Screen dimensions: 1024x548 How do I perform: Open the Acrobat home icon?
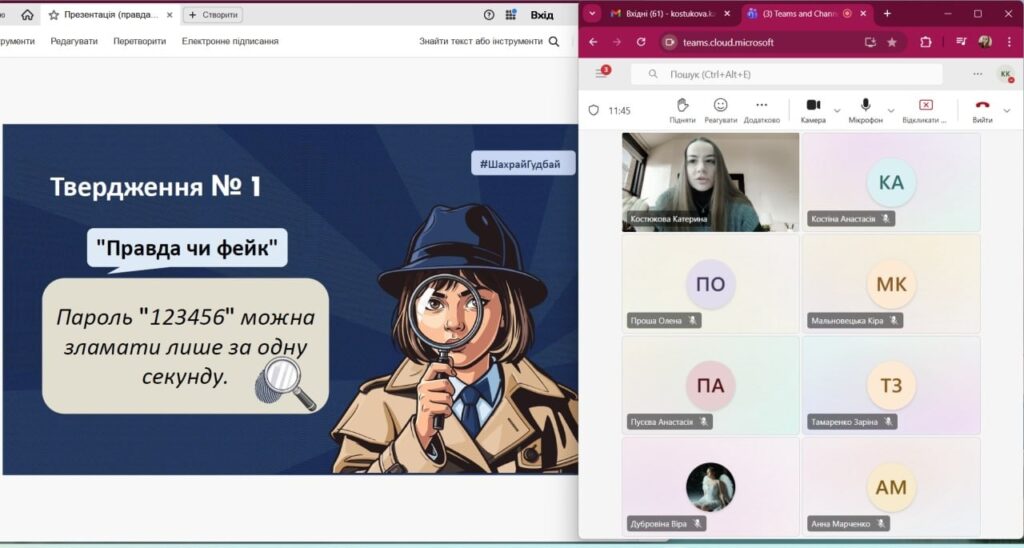pos(27,15)
